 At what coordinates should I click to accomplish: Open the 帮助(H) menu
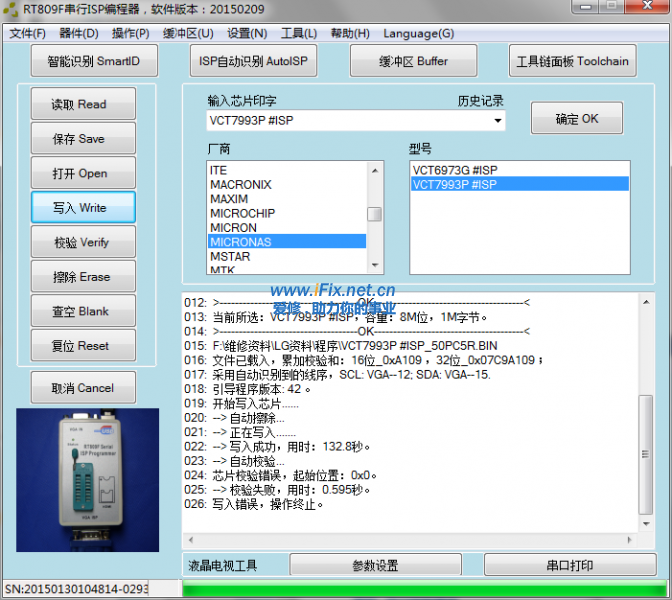(350, 33)
